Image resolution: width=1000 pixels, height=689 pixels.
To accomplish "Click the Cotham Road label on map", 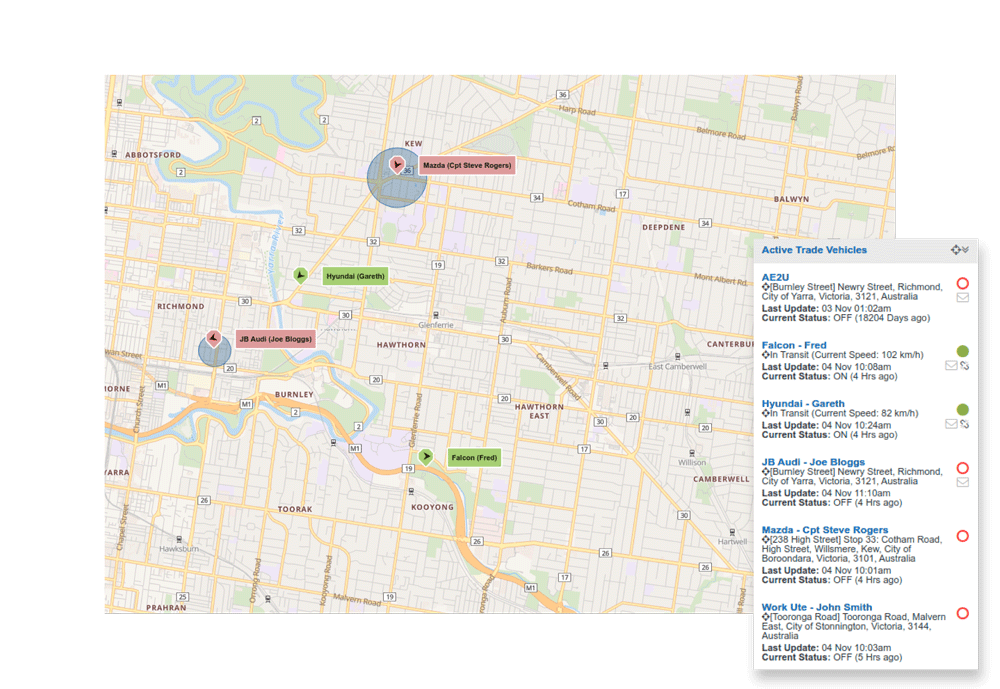I will click(591, 206).
